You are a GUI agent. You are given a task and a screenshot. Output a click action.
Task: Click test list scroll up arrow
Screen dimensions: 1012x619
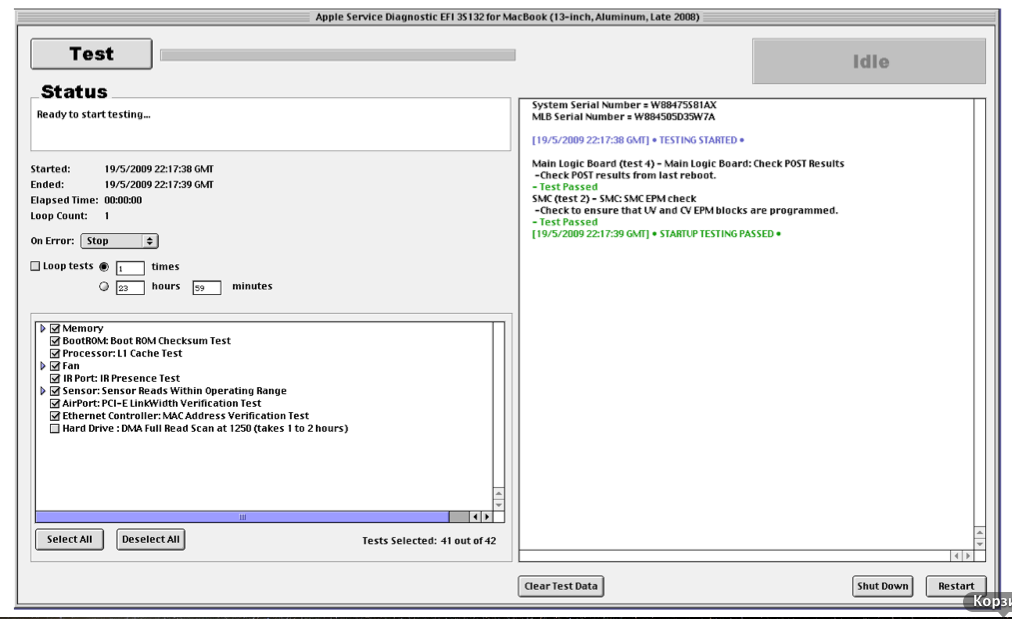click(499, 494)
